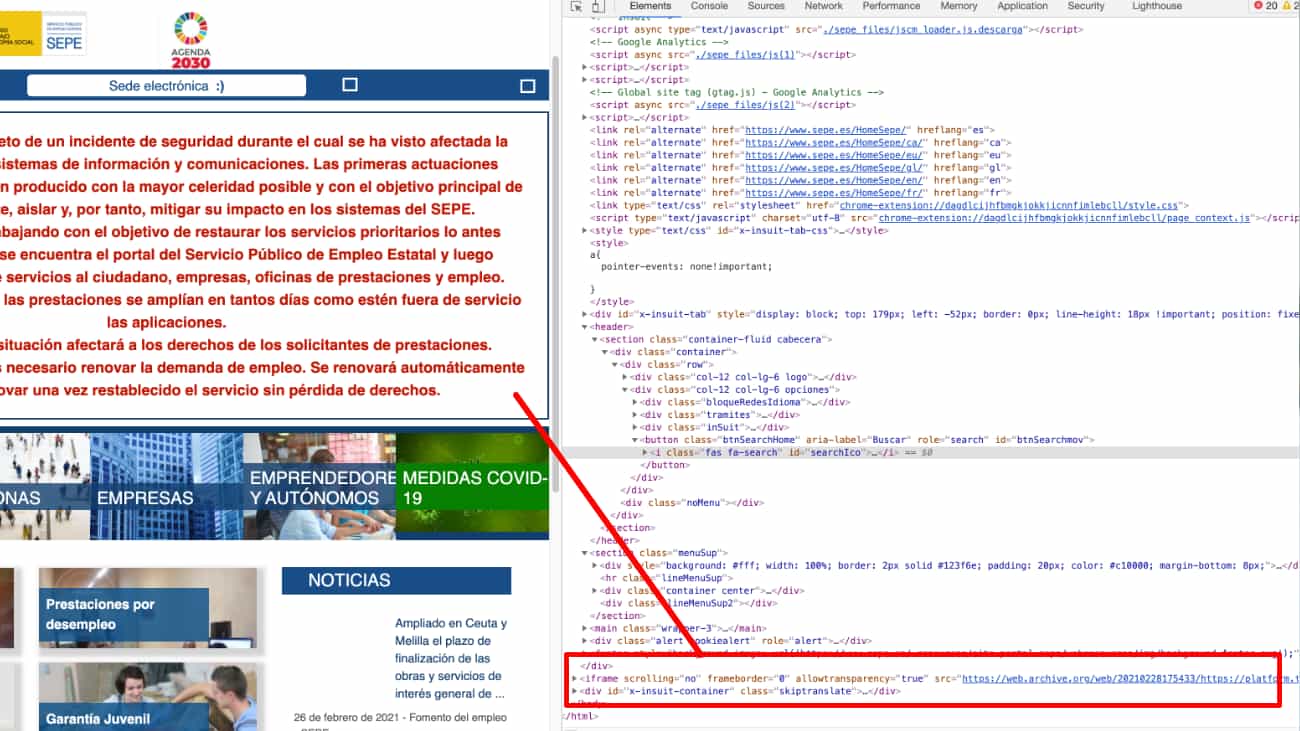Activate the inspect element picker icon
1300x731 pixels.
[x=577, y=6]
